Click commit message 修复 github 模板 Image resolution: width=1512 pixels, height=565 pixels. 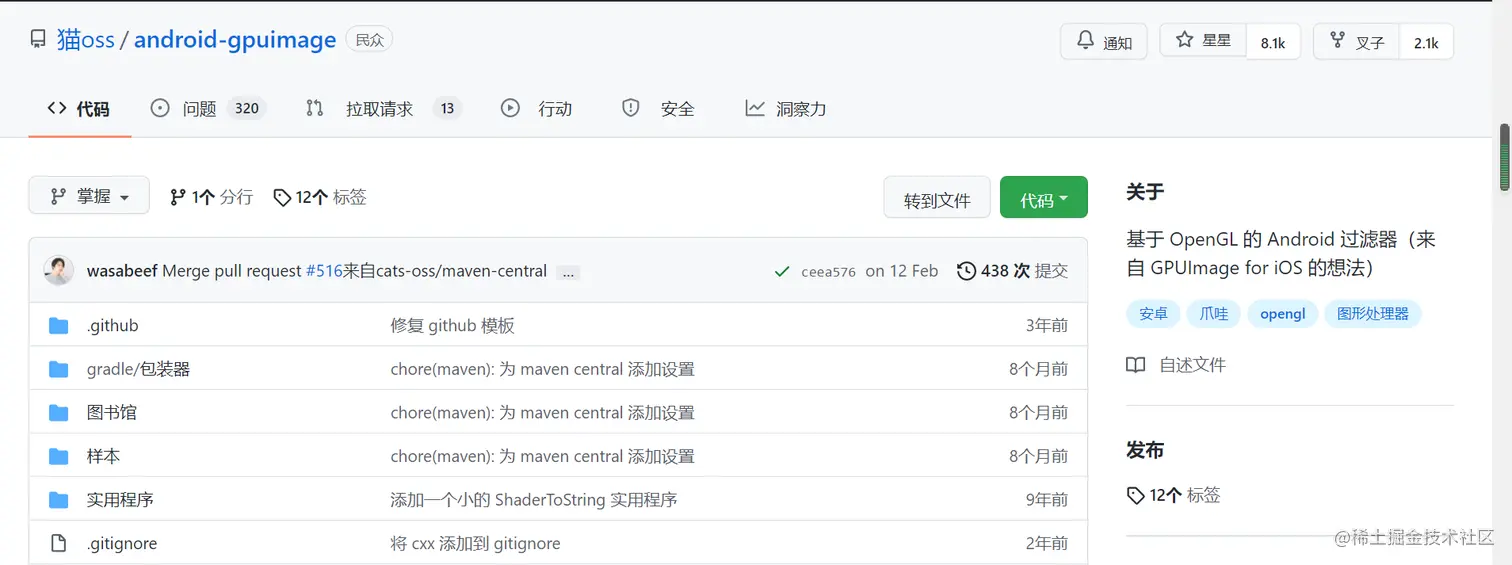click(x=452, y=325)
